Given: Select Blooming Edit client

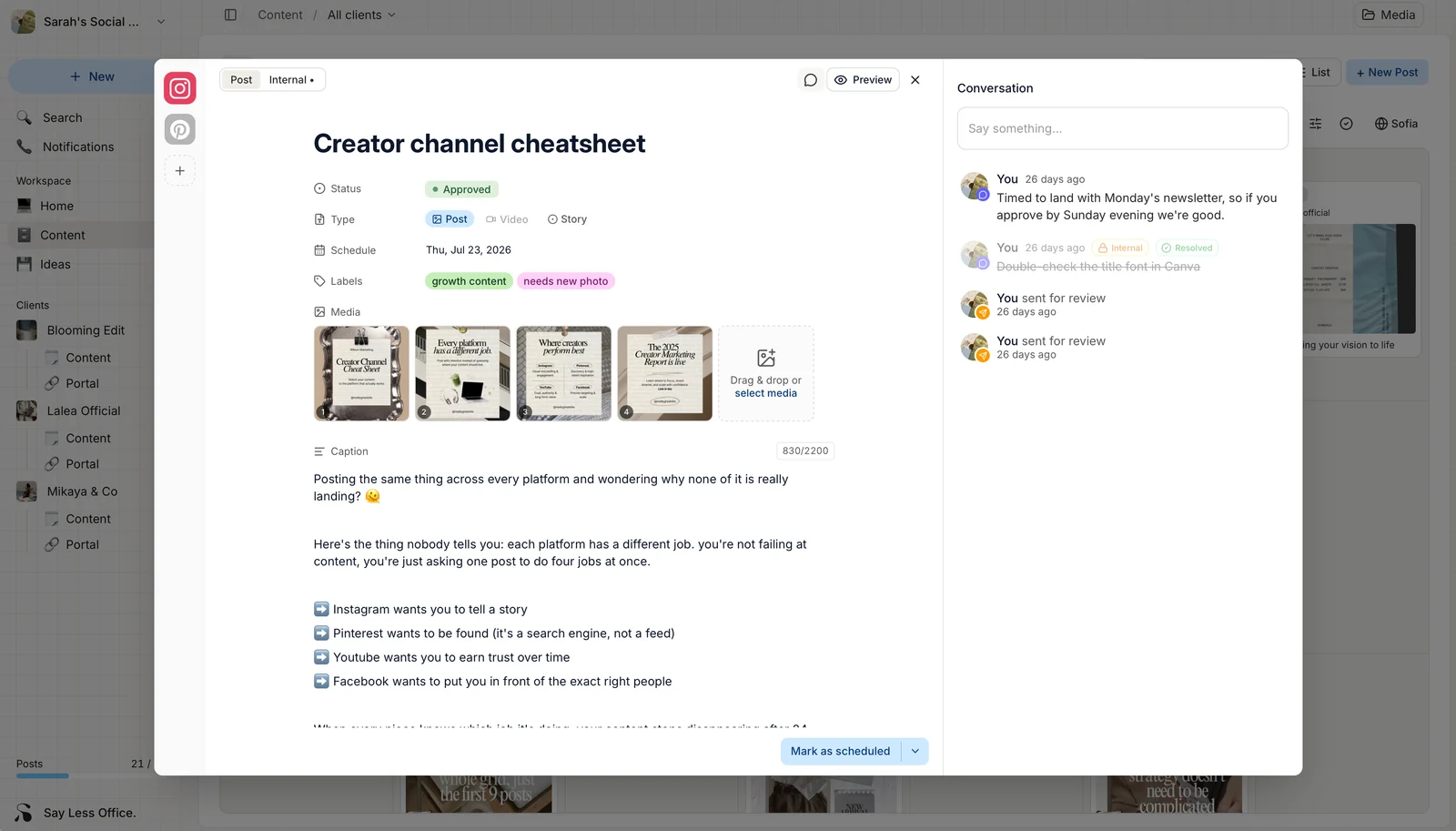Looking at the screenshot, I should 86,330.
